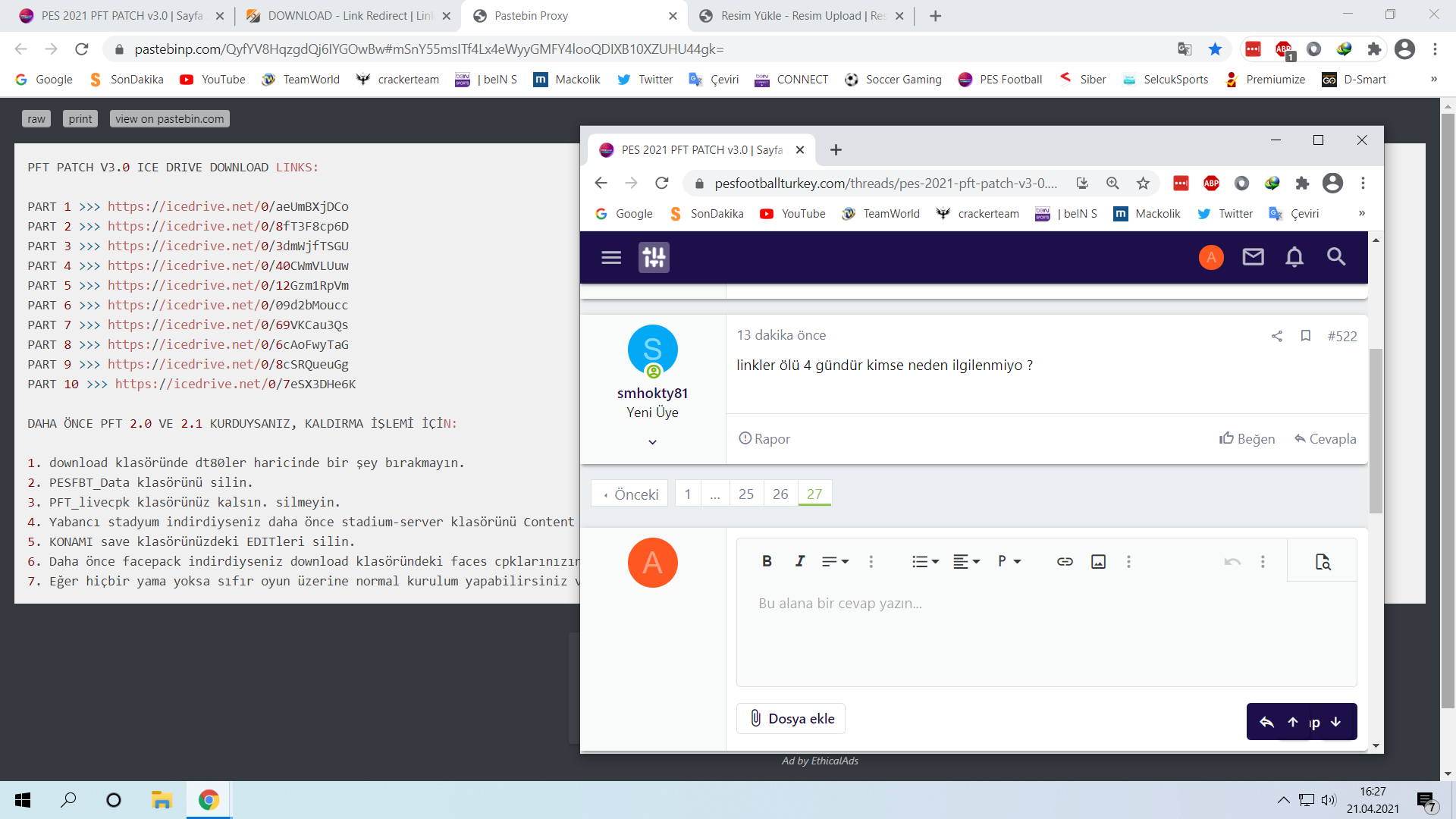Click view on pastebin.com button
The width and height of the screenshot is (1456, 819).
(x=170, y=119)
